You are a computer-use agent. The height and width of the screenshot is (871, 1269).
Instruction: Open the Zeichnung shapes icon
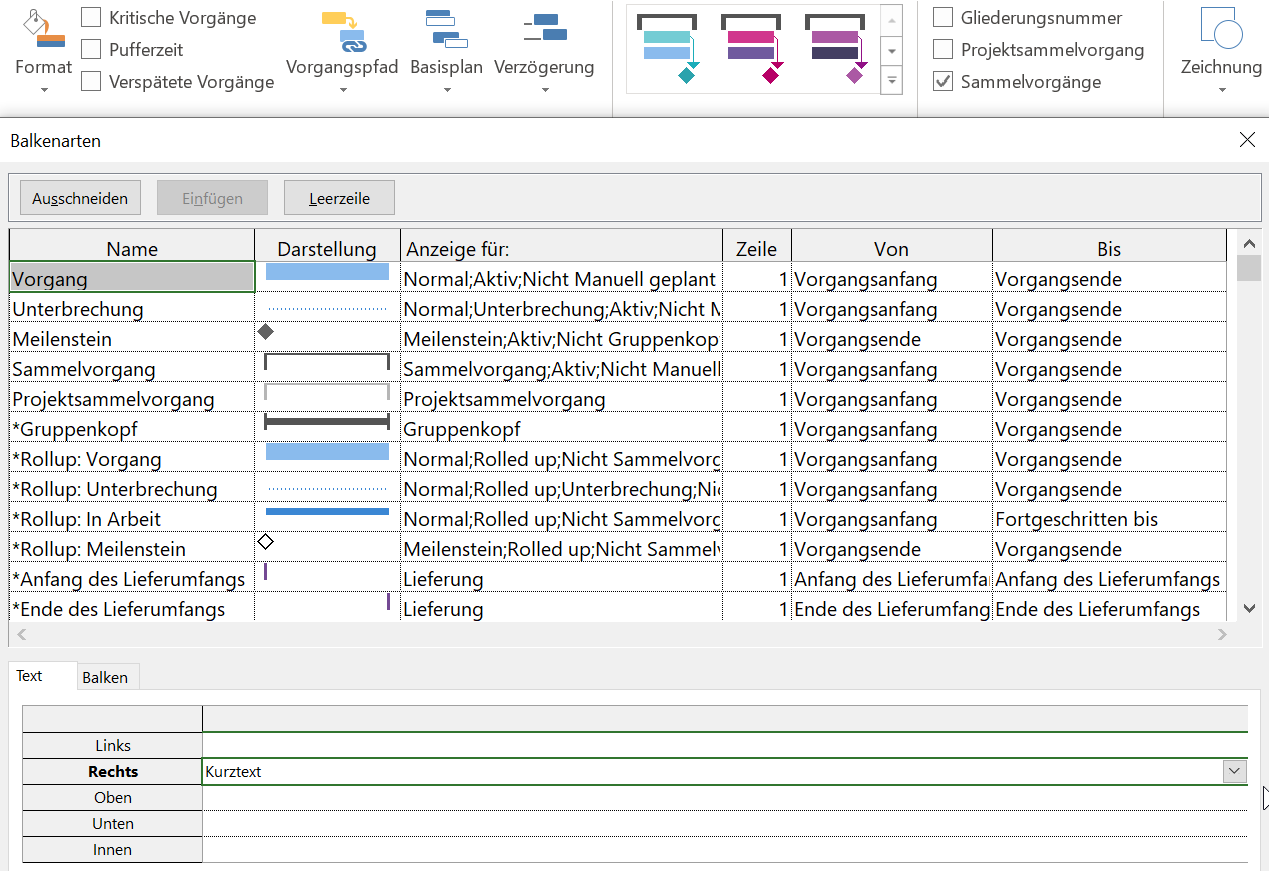click(1220, 28)
